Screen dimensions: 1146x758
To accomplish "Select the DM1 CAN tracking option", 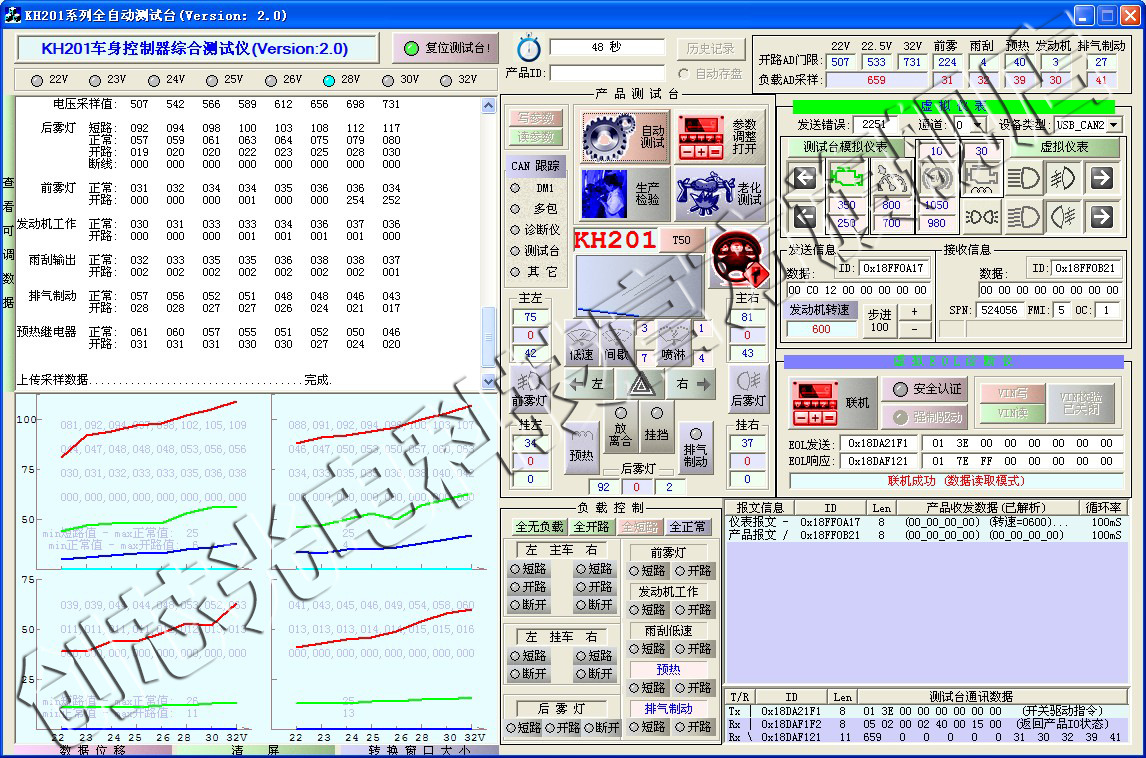I will click(x=515, y=188).
